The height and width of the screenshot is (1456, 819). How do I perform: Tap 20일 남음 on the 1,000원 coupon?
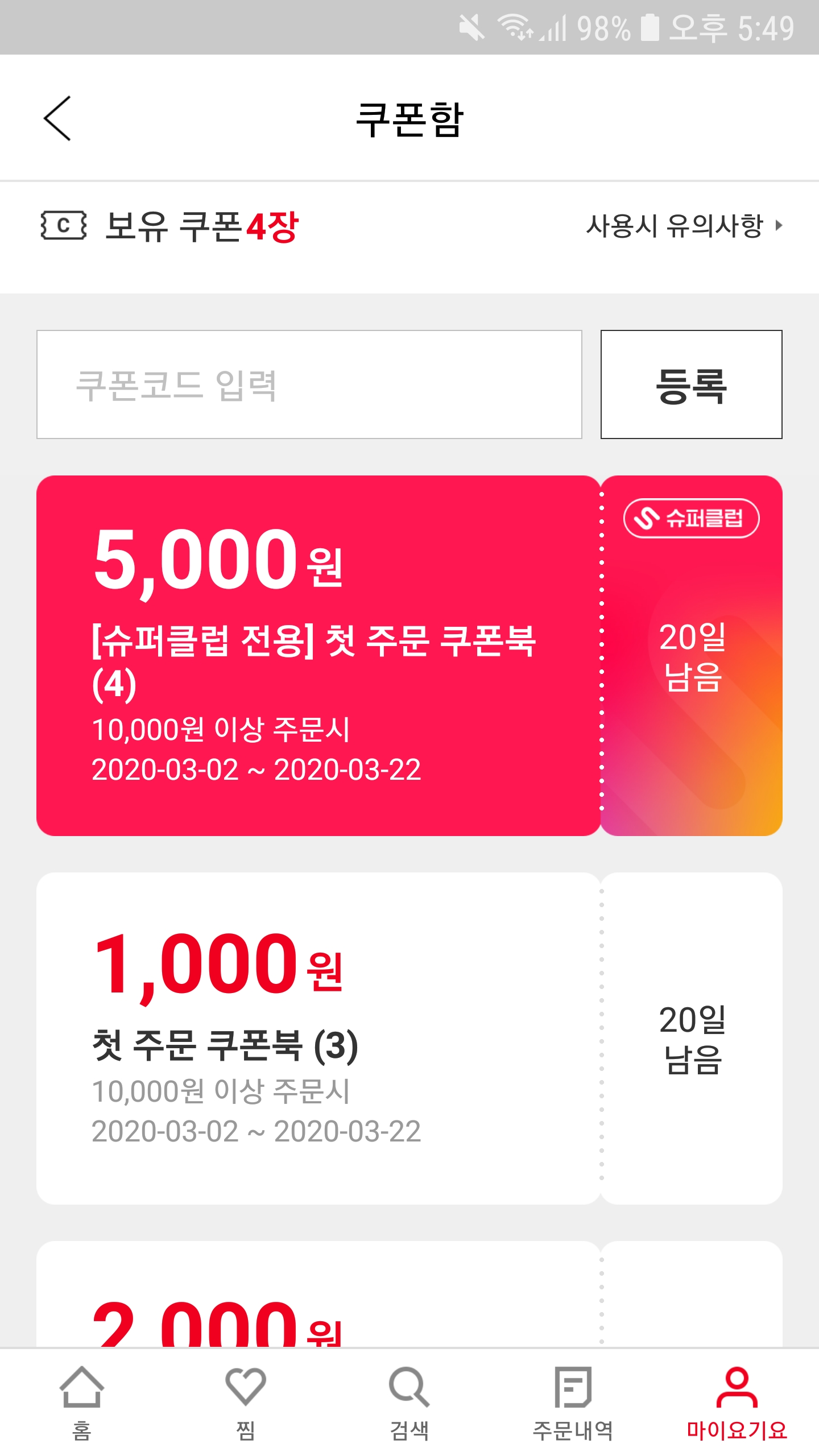point(692,1039)
